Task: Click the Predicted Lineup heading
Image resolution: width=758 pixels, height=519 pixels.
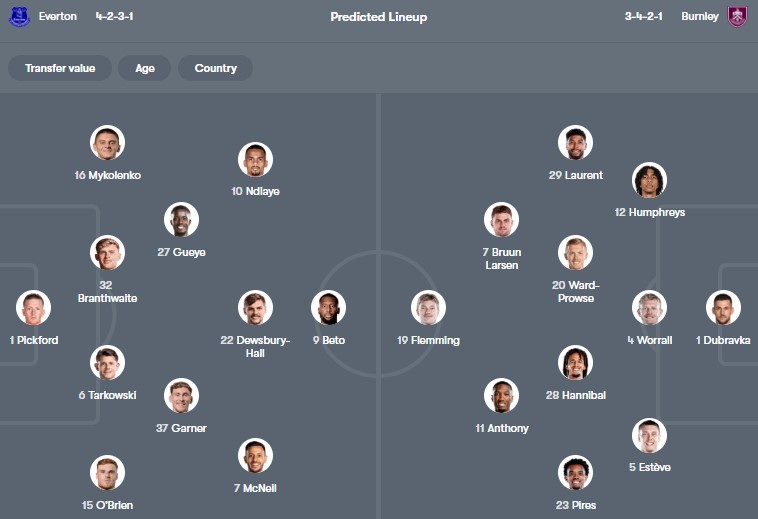Action: point(378,17)
